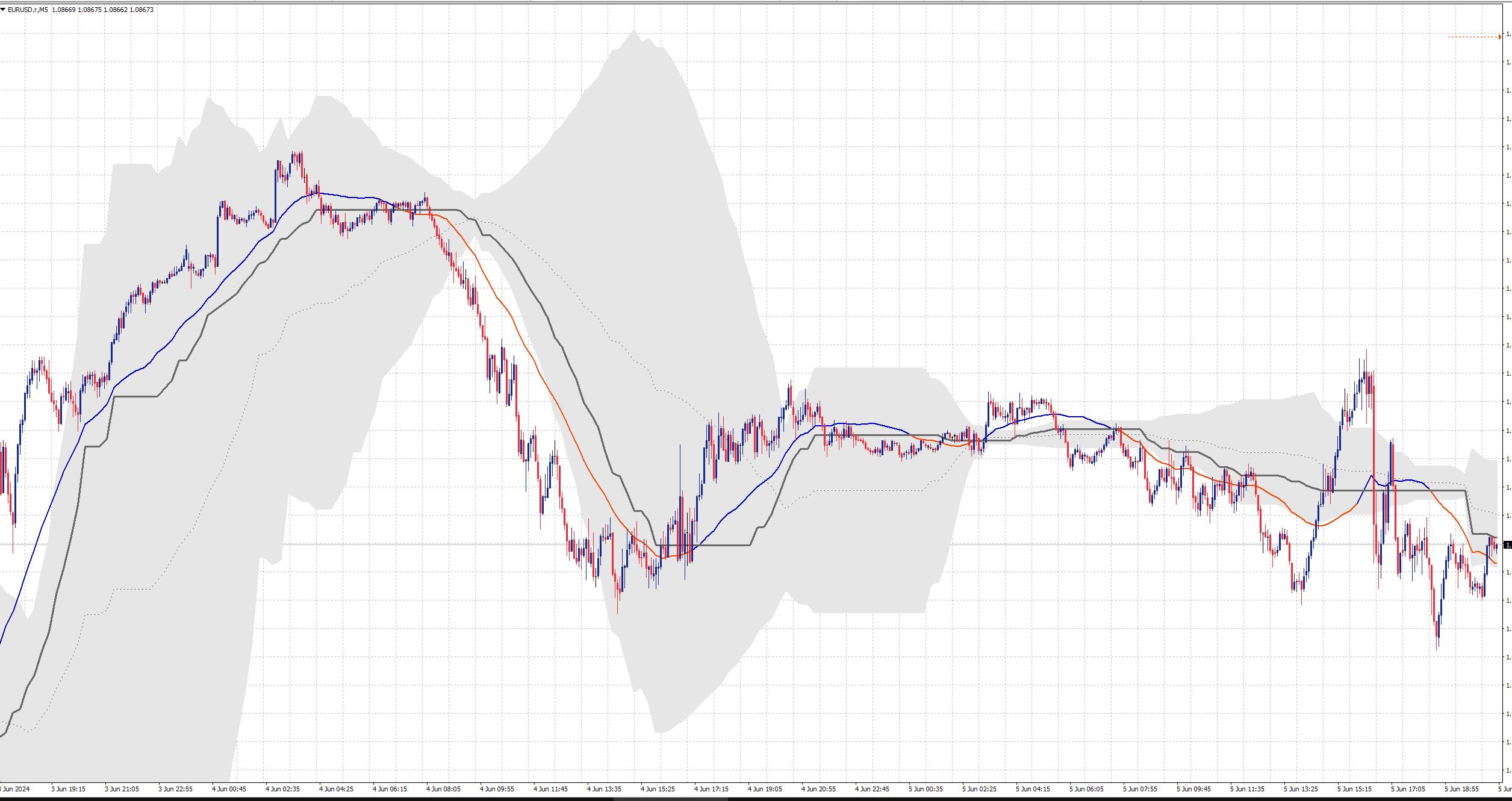Click the '5 Jun 13:25' time axis label

tap(1301, 788)
